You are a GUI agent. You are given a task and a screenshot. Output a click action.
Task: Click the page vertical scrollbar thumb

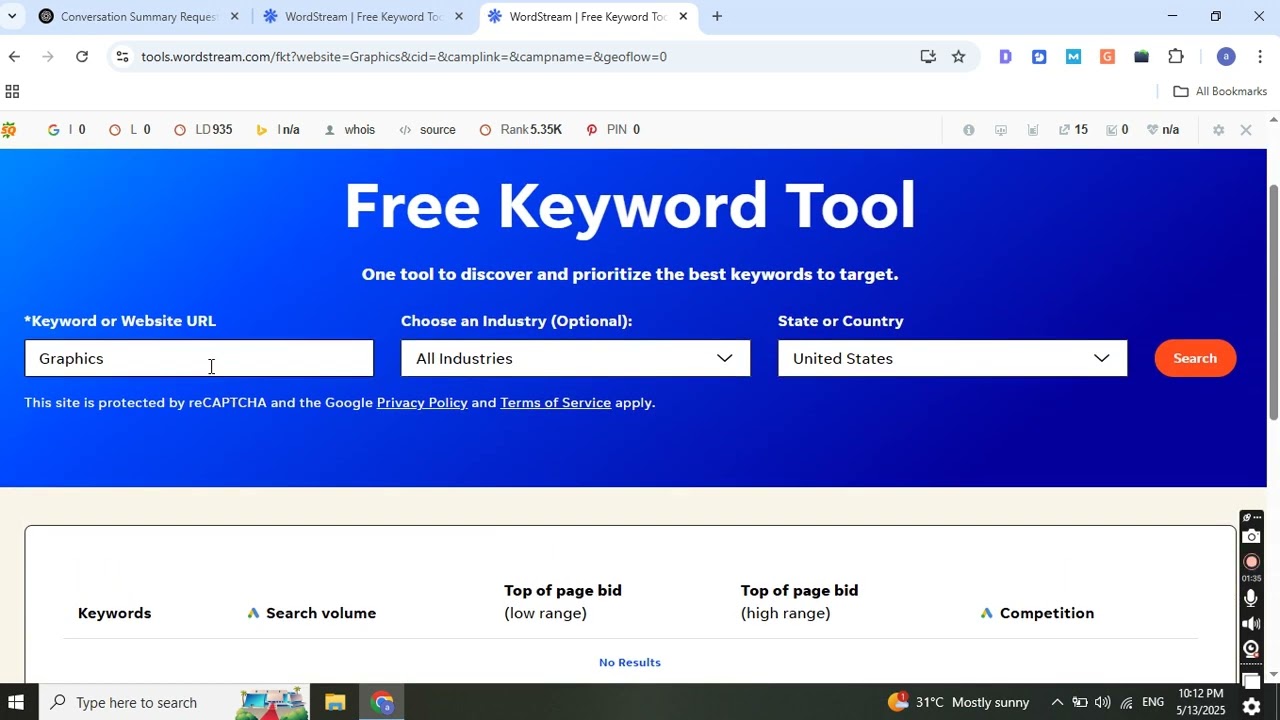point(1273,302)
